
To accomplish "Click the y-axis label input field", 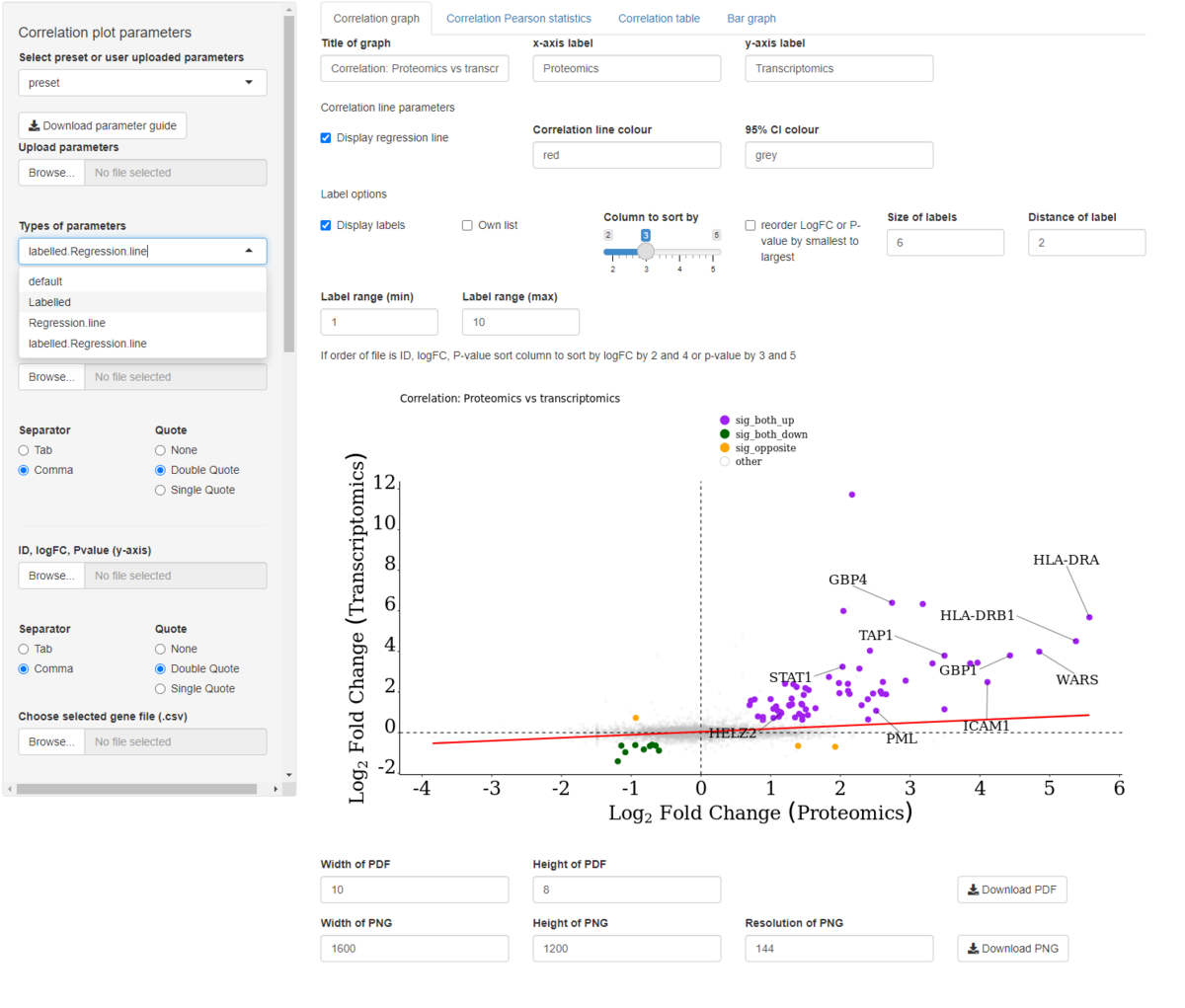I will [839, 68].
